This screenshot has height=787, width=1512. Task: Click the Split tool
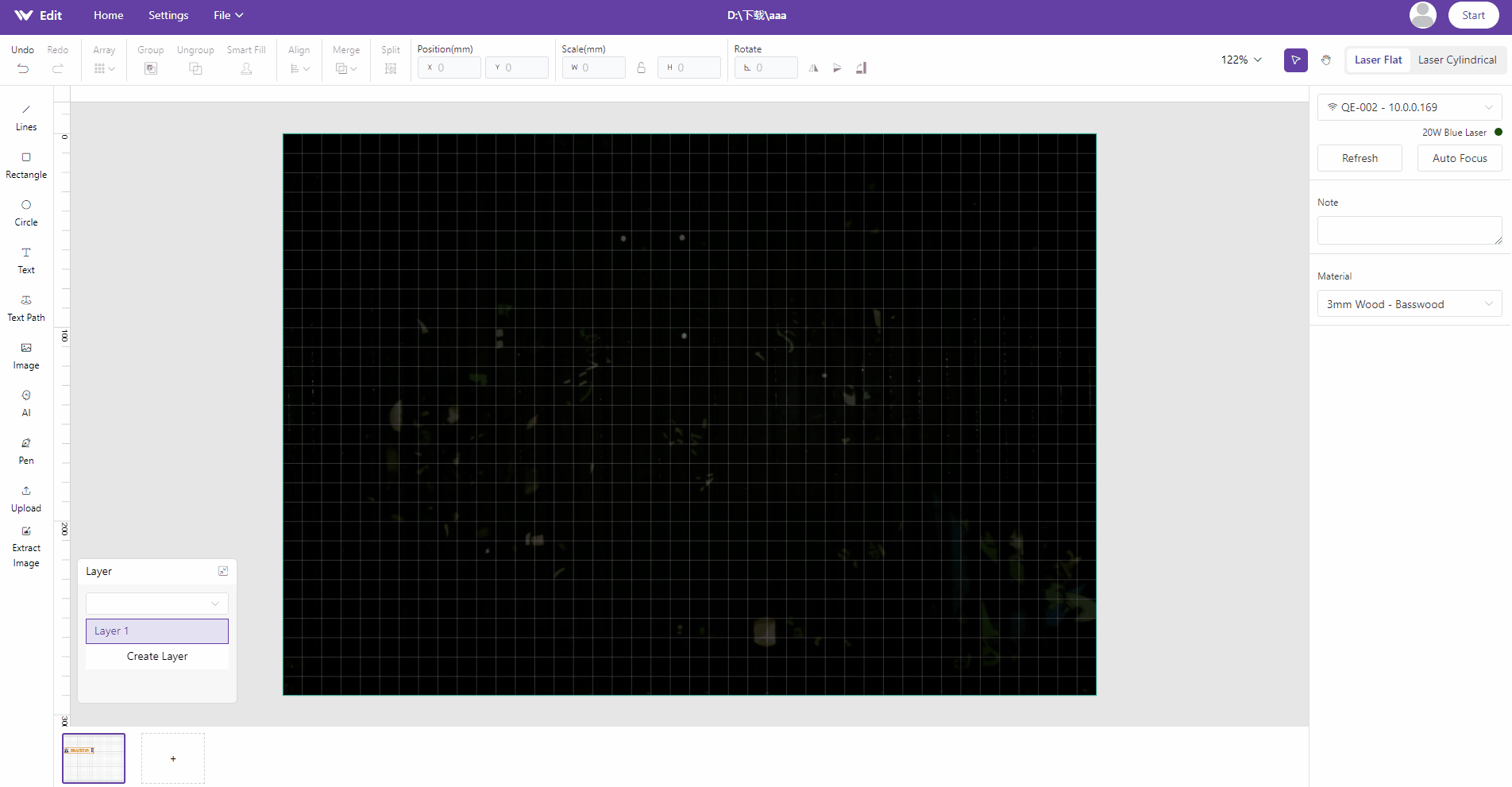[x=391, y=60]
